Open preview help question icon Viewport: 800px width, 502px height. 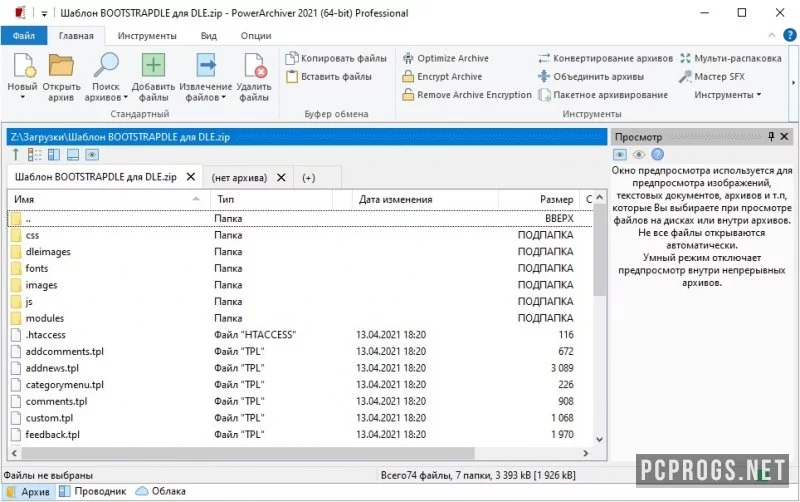657,154
